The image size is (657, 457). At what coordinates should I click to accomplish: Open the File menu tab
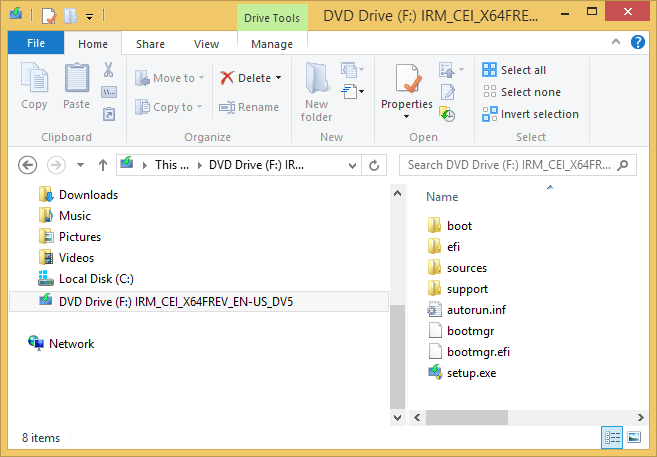(x=36, y=43)
